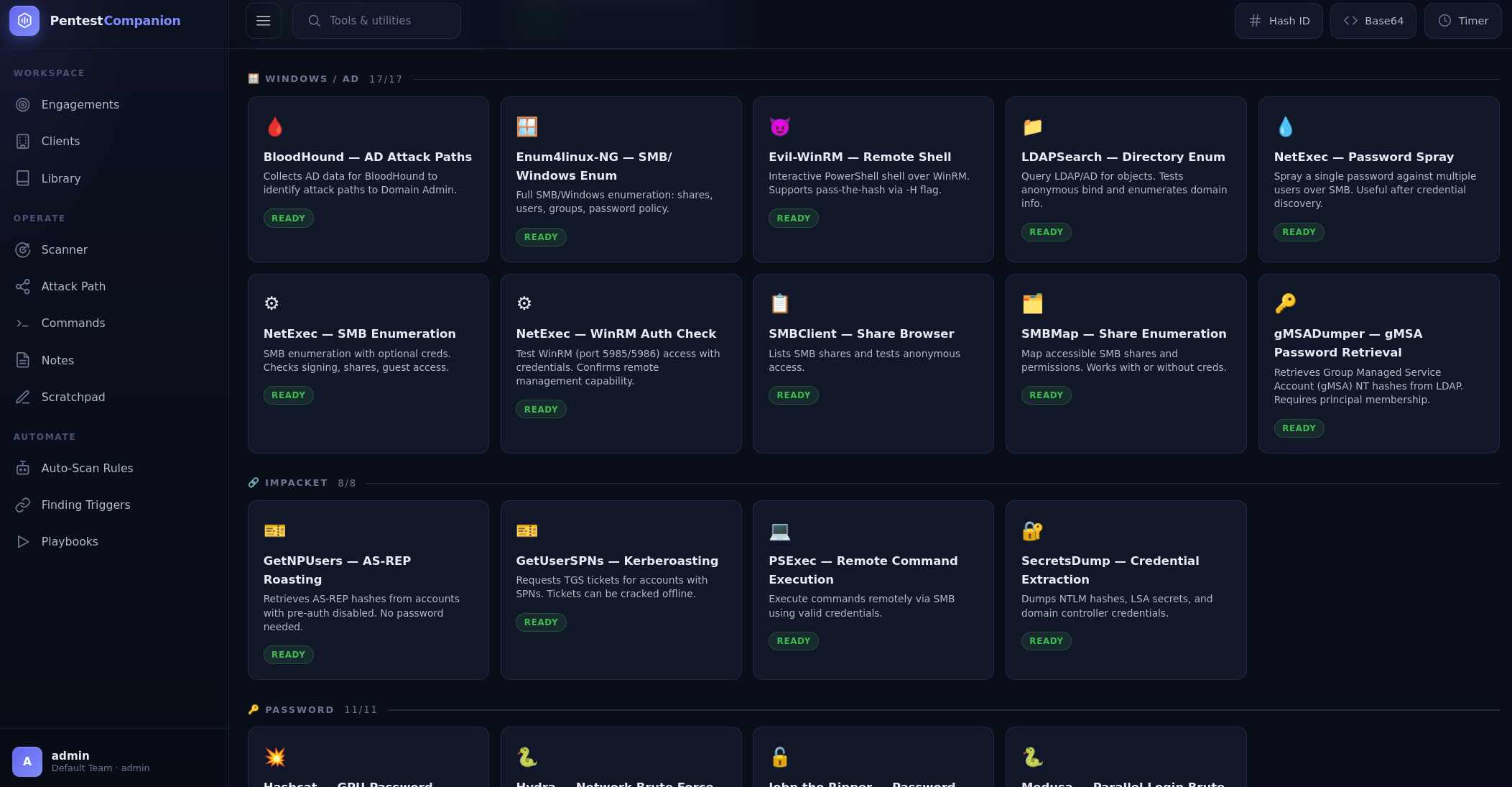Click the Auto-Scan Rules robot icon

23,469
